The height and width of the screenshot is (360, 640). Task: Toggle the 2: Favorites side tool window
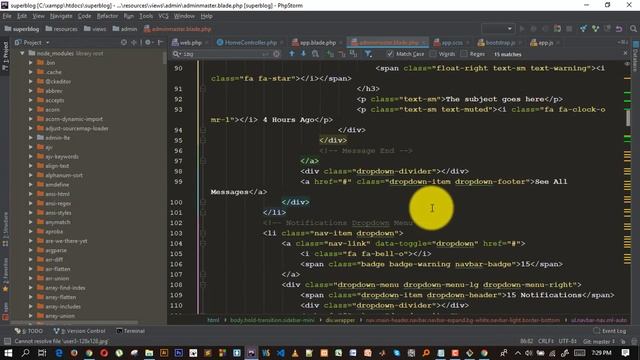5,275
